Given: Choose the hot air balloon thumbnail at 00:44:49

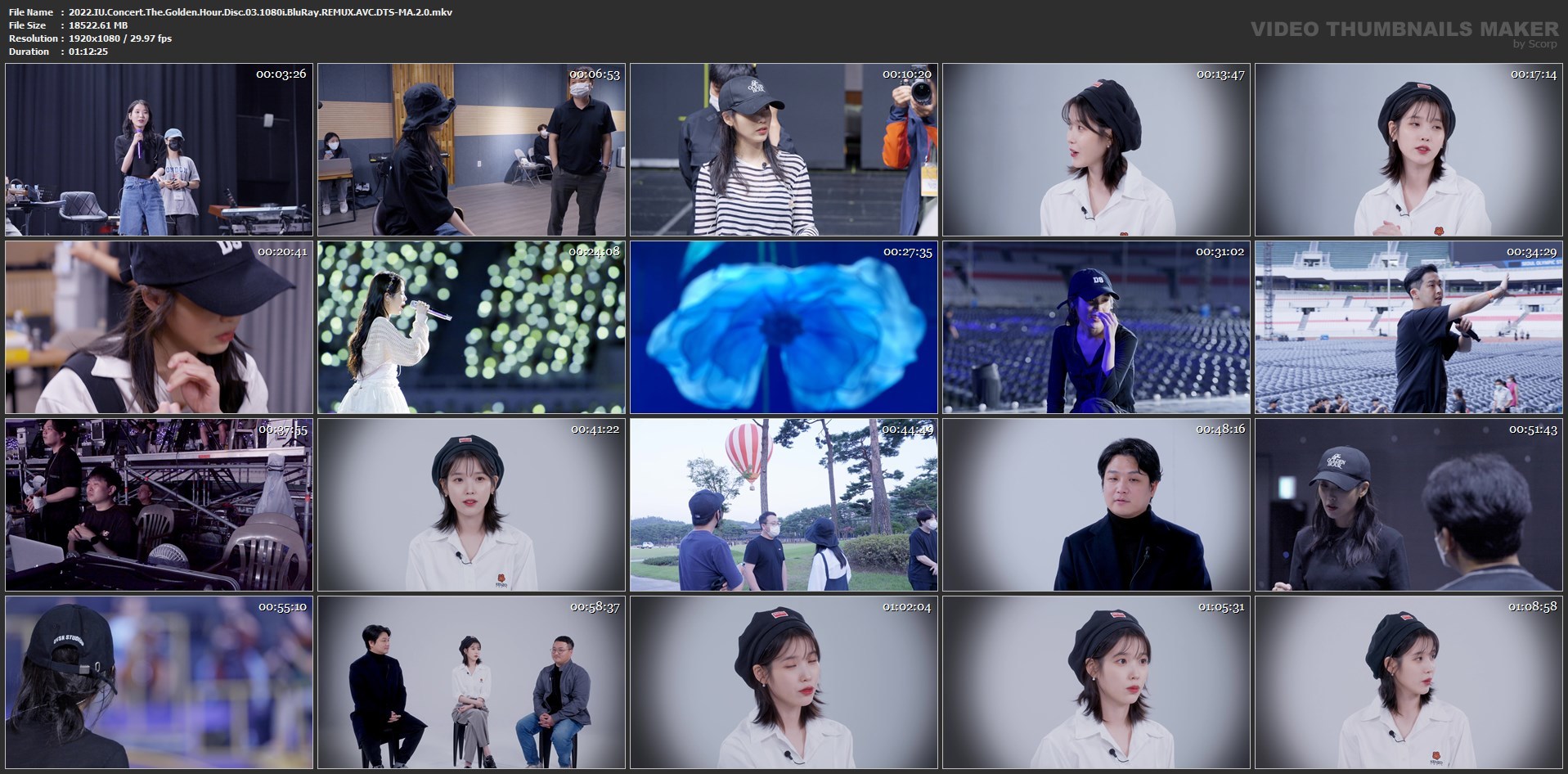Looking at the screenshot, I should point(784,505).
